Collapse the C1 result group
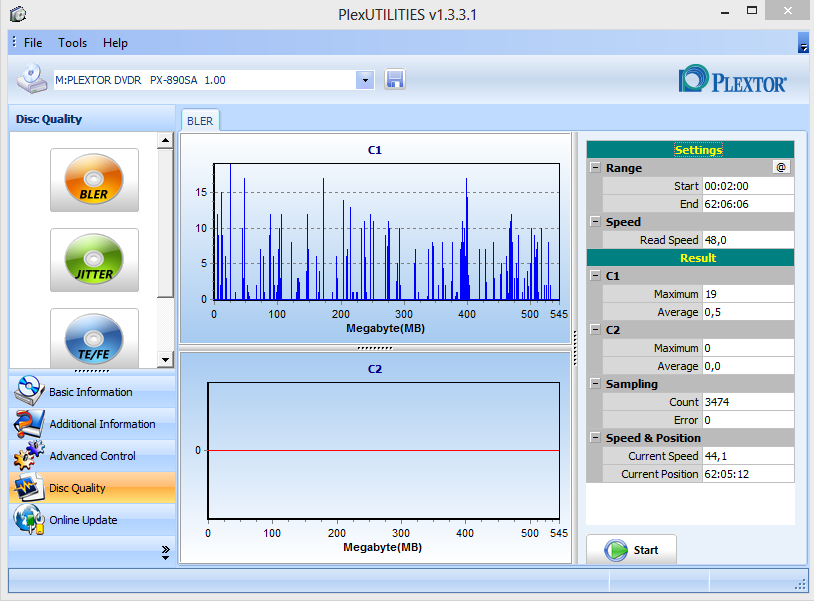This screenshot has width=814, height=601. [595, 275]
